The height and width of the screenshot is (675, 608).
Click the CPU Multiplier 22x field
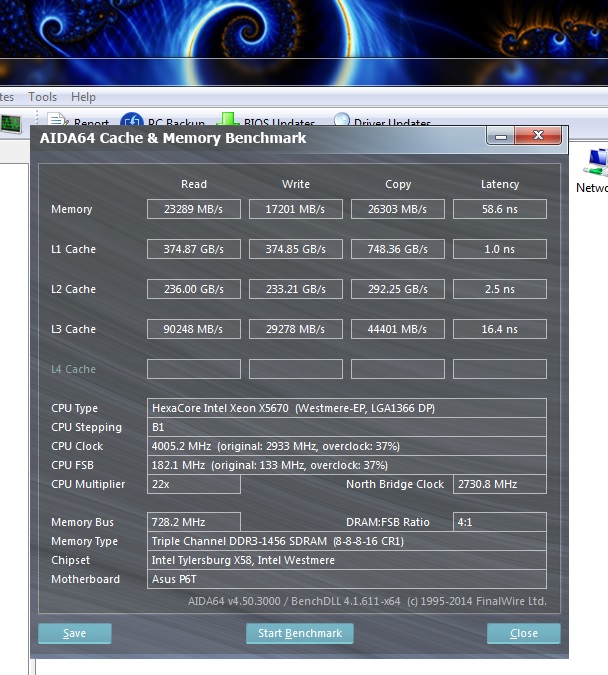tap(194, 484)
